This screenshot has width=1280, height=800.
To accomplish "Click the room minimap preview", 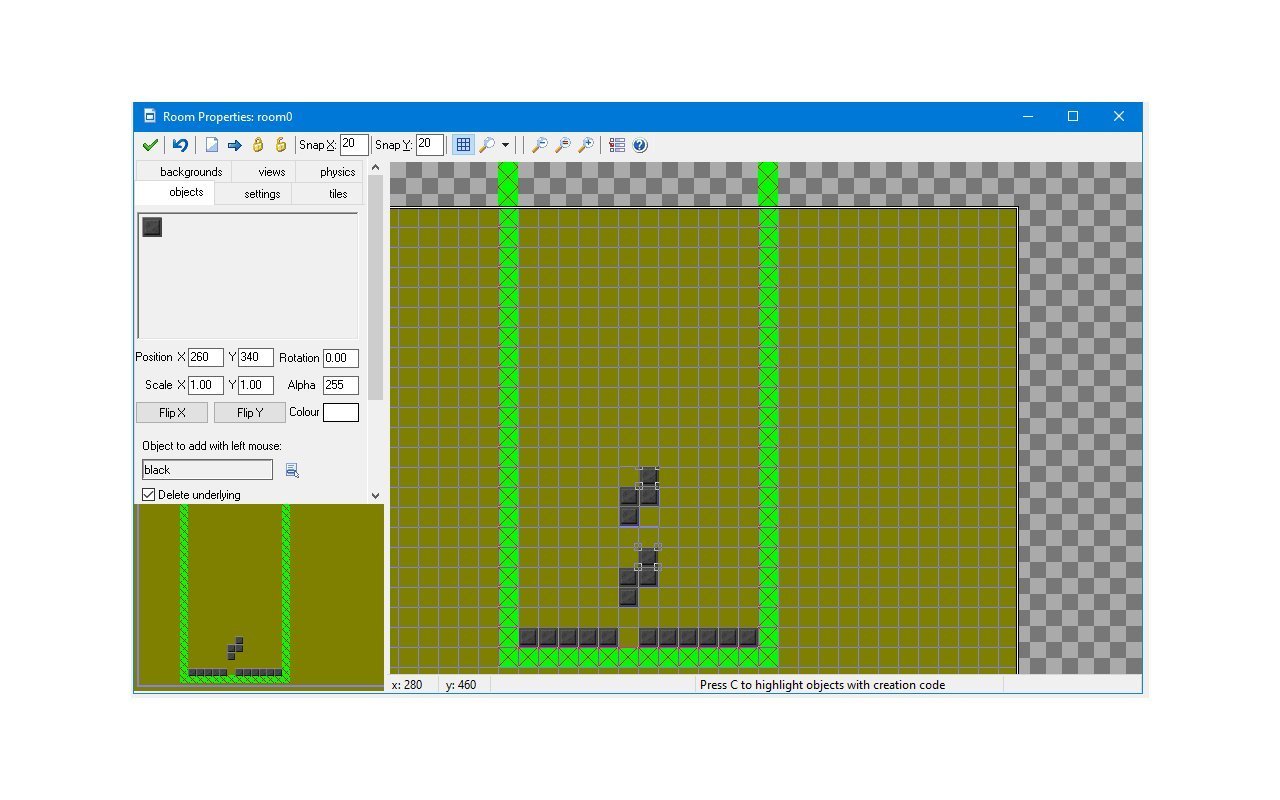I will point(260,596).
